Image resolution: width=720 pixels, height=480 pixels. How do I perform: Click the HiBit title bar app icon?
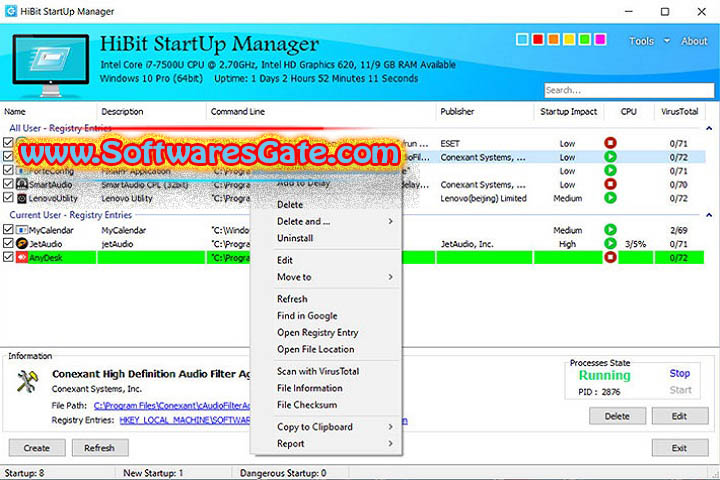coord(10,11)
